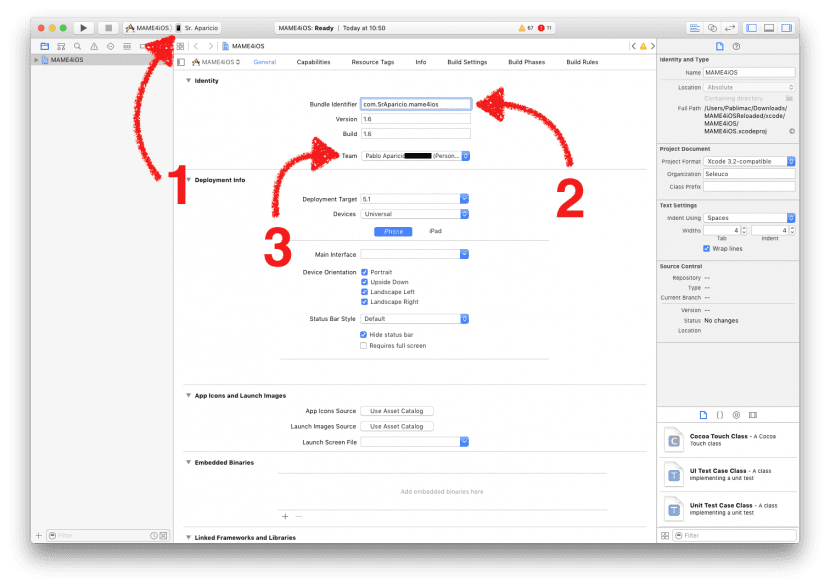Viewport: 830px width, 587px height.
Task: Uncheck Upside Down orientation
Action: 364,282
